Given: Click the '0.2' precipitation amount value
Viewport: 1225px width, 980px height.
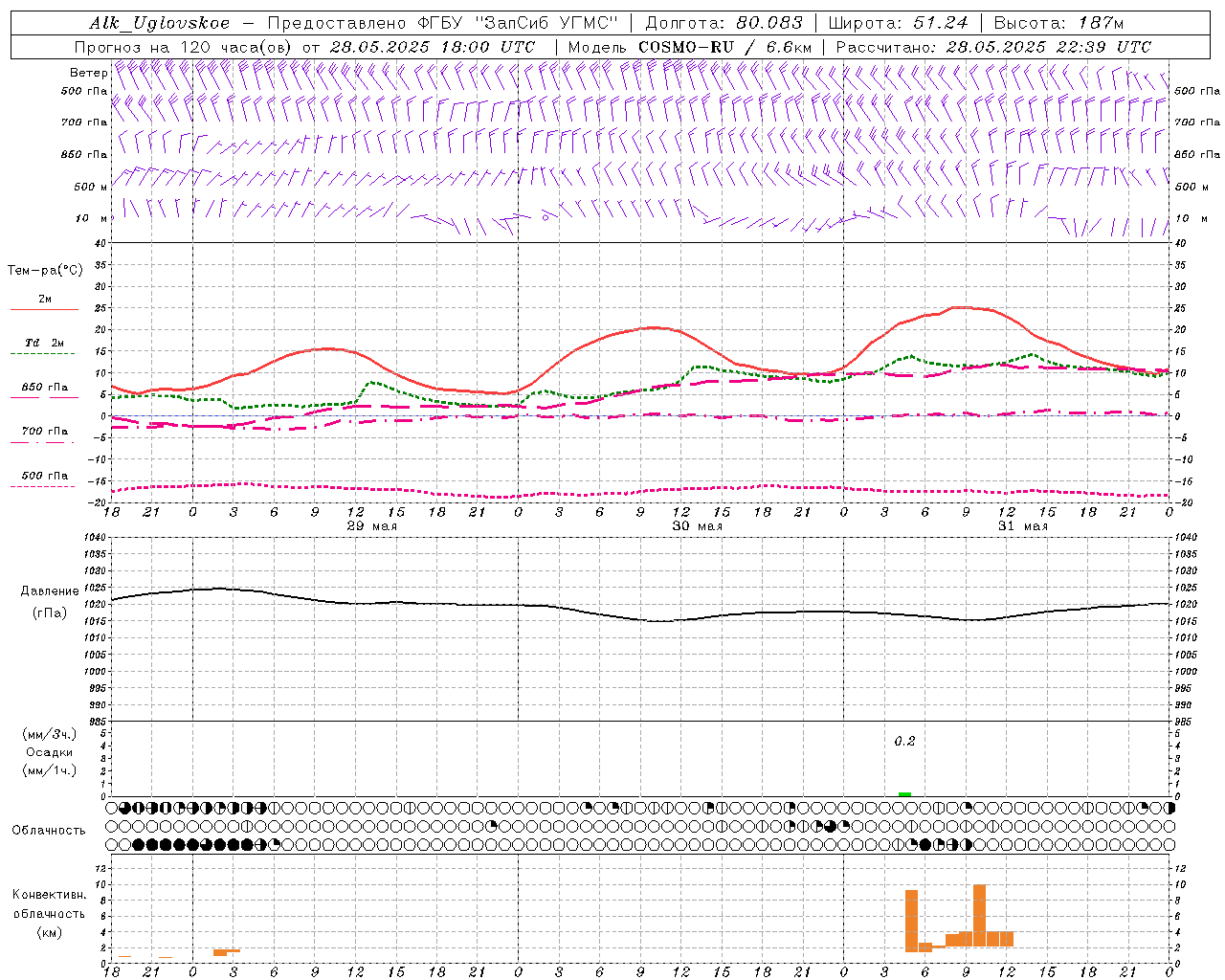Looking at the screenshot, I should click(x=904, y=742).
